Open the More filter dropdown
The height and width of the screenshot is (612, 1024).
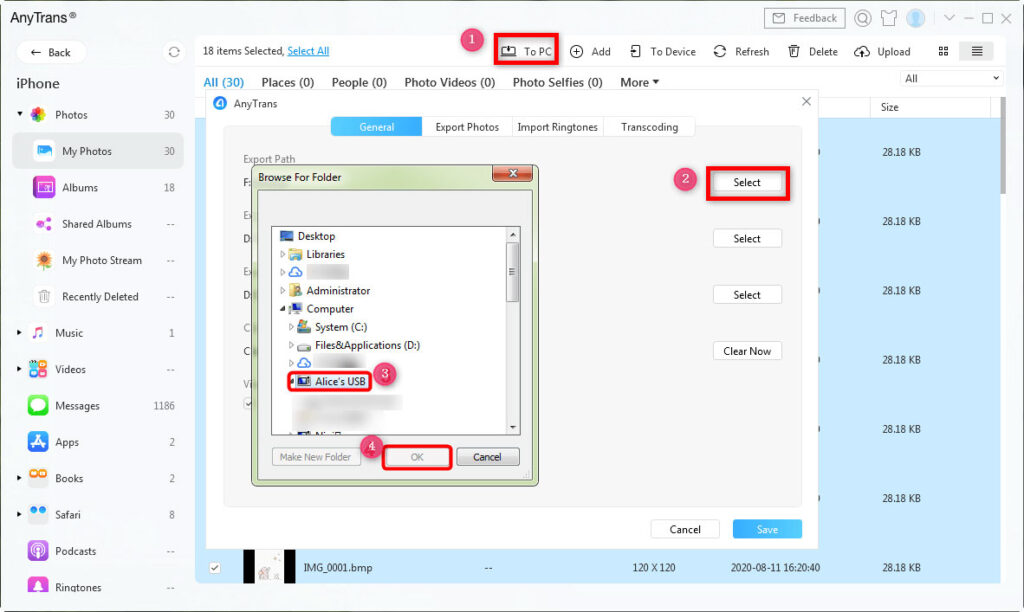click(639, 82)
